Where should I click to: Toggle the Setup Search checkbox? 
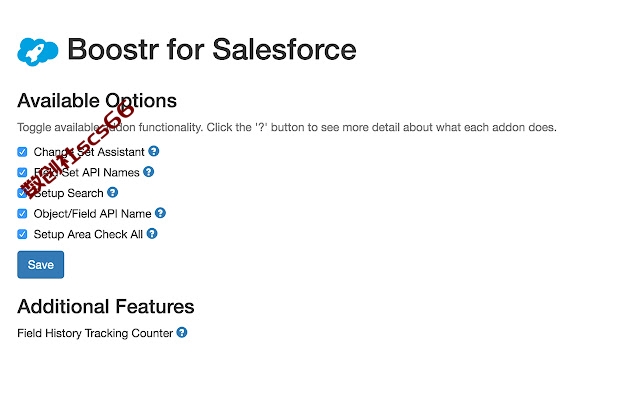click(22, 193)
